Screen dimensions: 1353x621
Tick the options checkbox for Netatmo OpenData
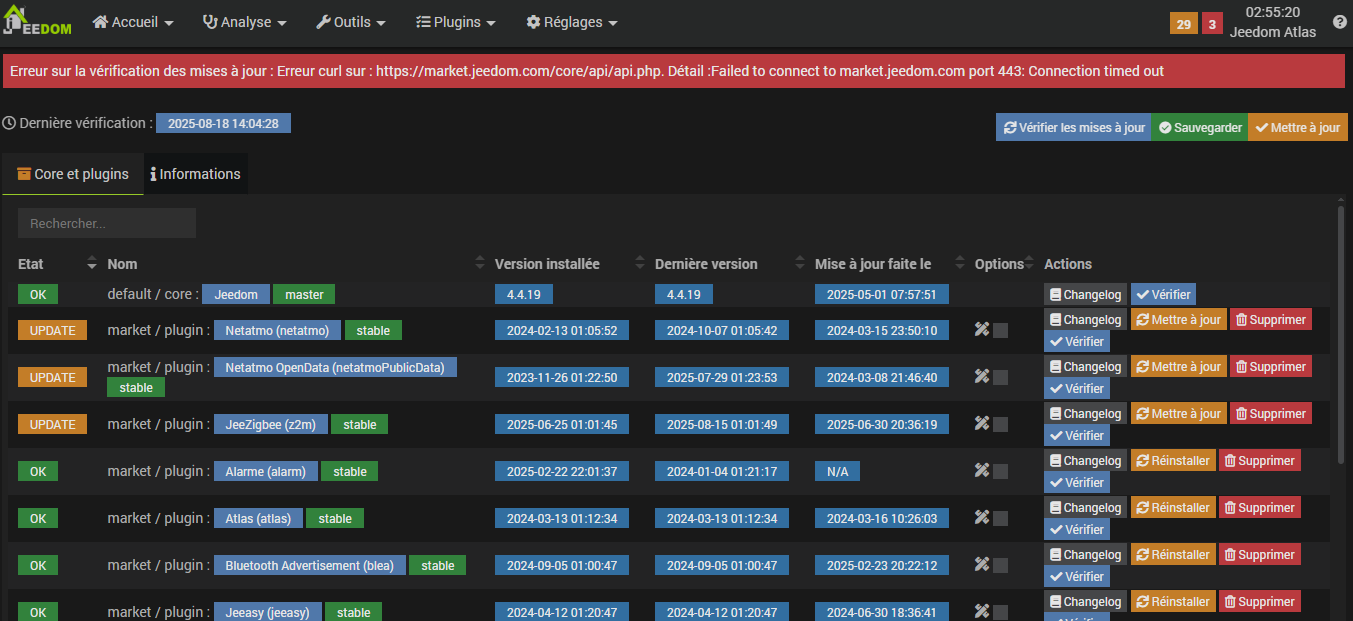point(1001,378)
